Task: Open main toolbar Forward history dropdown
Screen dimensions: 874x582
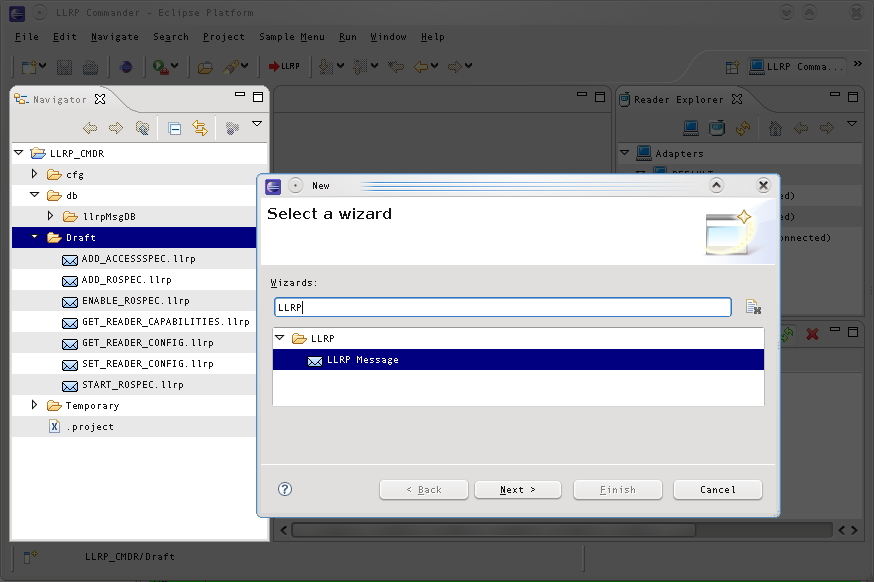Action: tap(469, 66)
